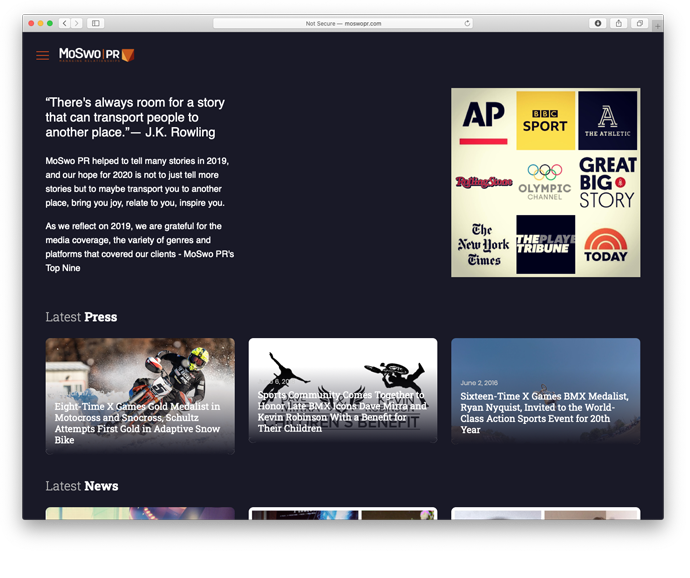Click The Players' Tribune logo tile
Screen dimensions: 690x578
point(546,244)
